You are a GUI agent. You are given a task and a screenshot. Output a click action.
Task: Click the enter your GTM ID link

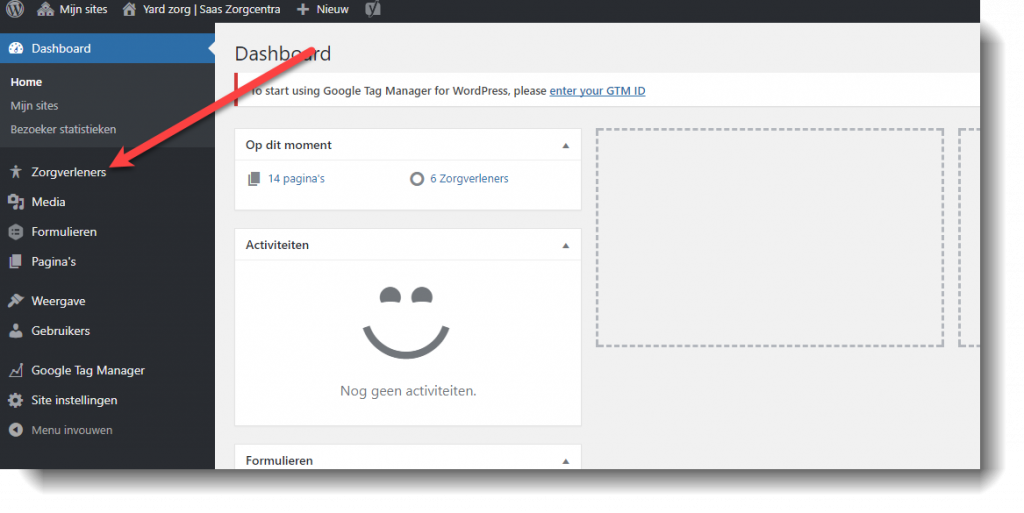click(597, 91)
